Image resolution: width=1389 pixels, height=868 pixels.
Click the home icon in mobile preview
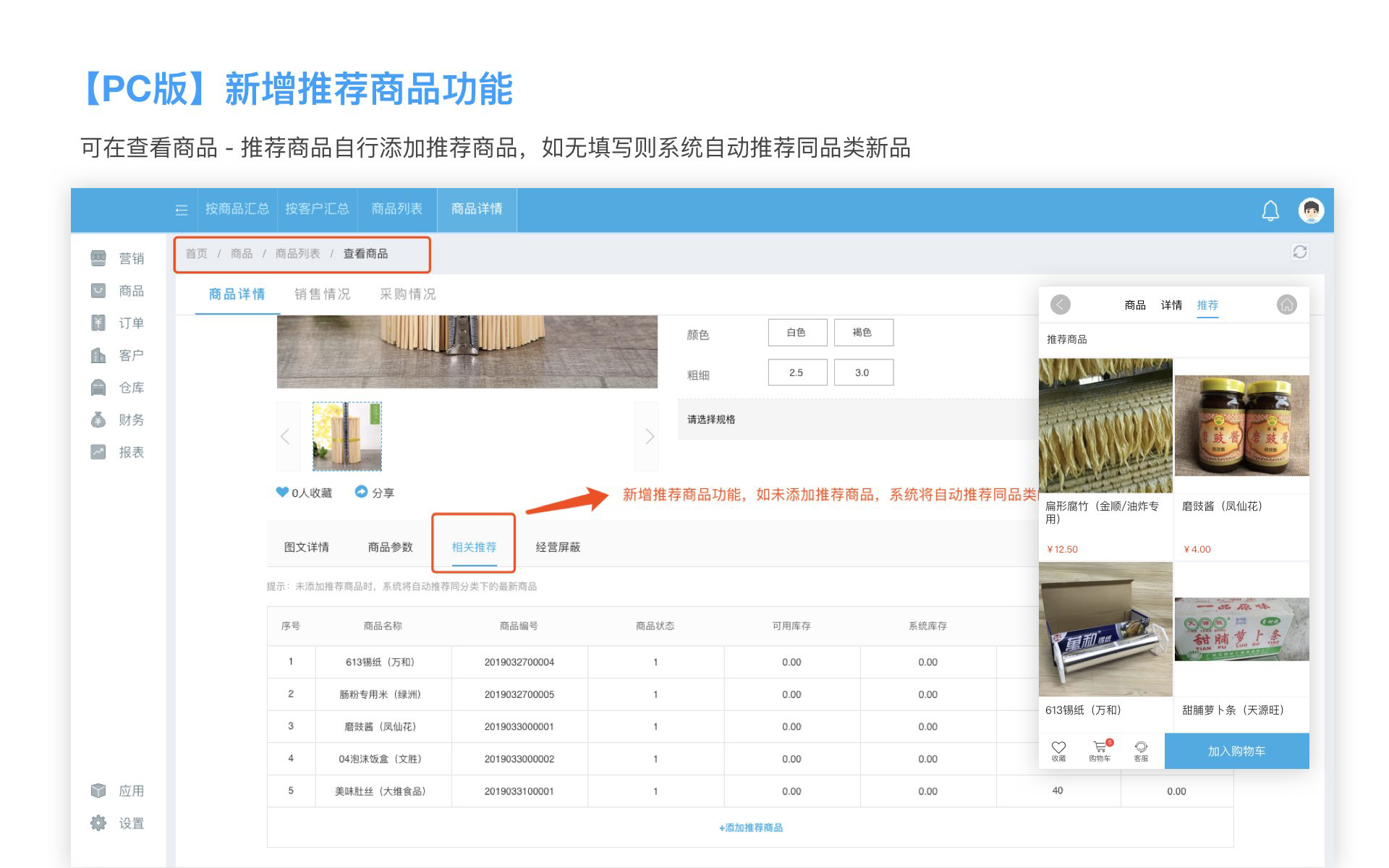click(x=1286, y=305)
